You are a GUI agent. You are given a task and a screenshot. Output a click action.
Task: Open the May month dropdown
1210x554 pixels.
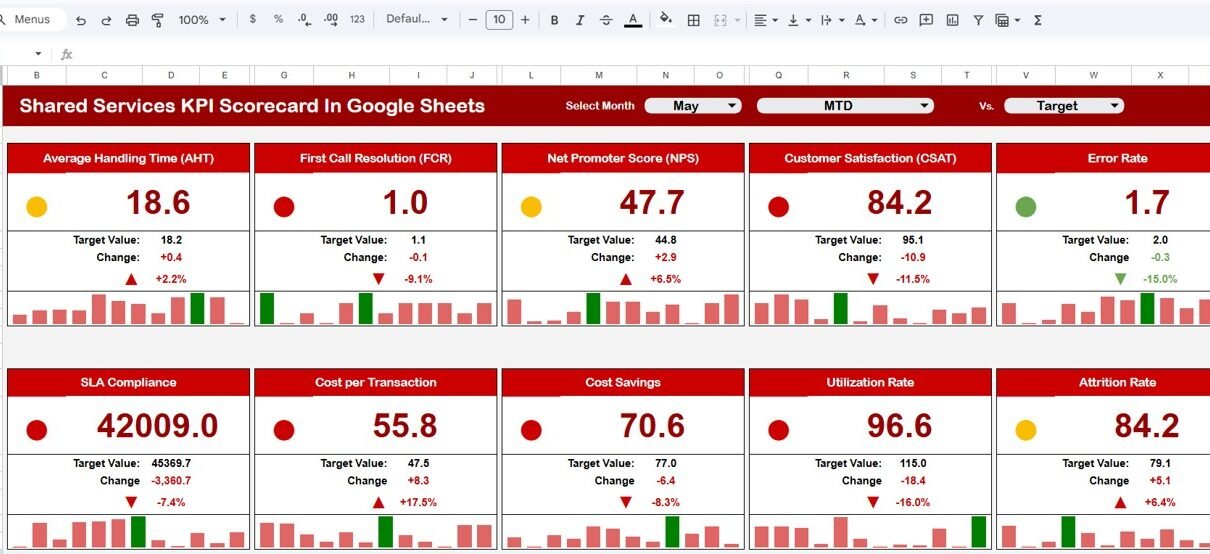[692, 106]
